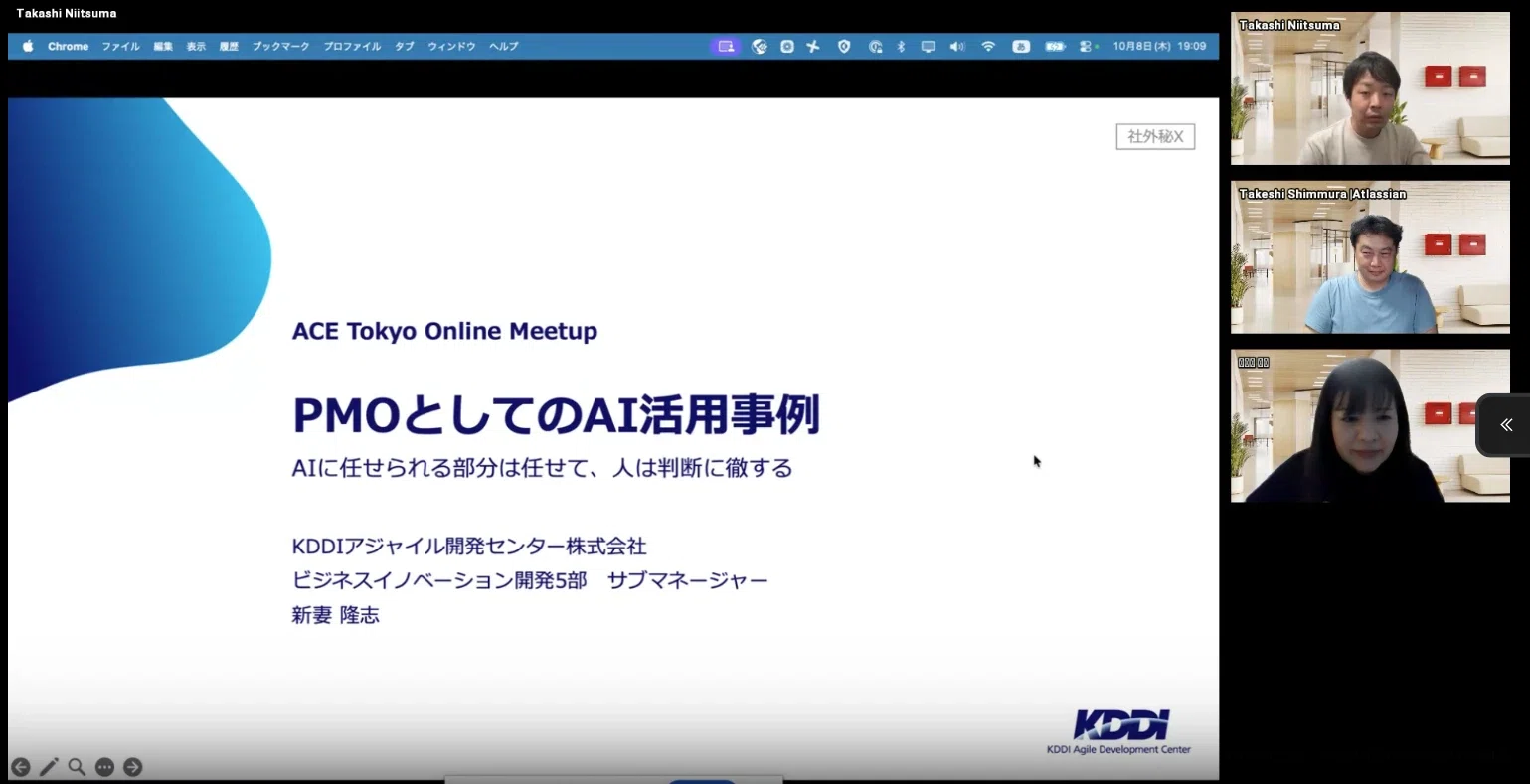Viewport: 1530px width, 784px height.
Task: Click the date and time 10月8日(木) 19:09
Action: [1159, 46]
